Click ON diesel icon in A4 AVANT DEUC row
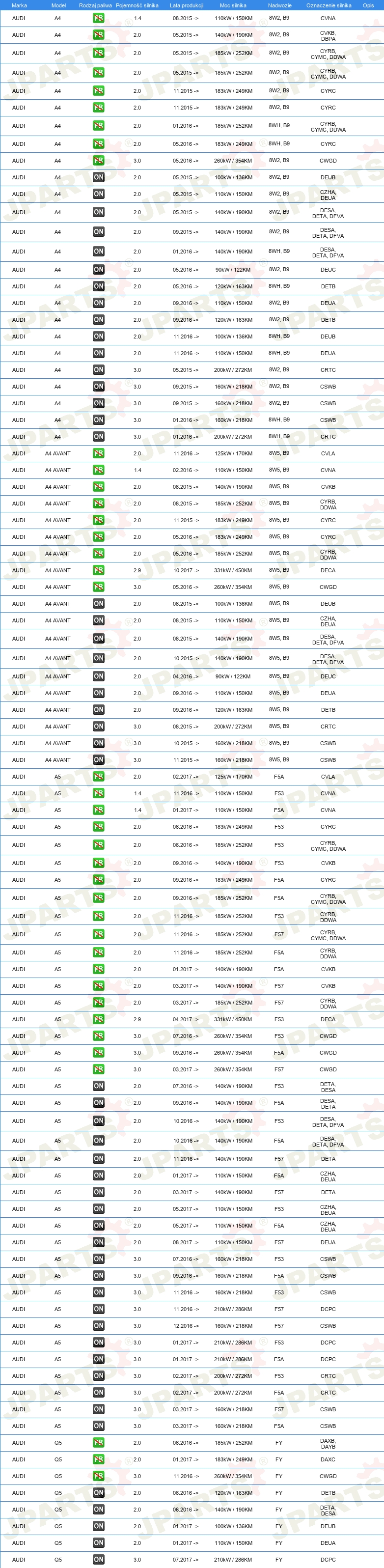The image size is (384, 1568). click(99, 676)
